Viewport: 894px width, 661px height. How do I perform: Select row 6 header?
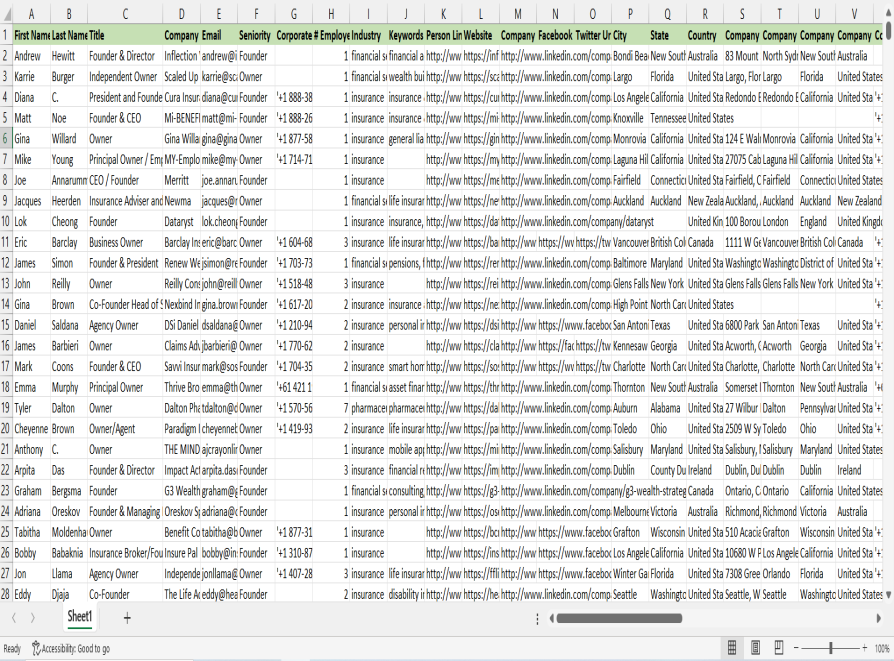pyautogui.click(x=6, y=139)
